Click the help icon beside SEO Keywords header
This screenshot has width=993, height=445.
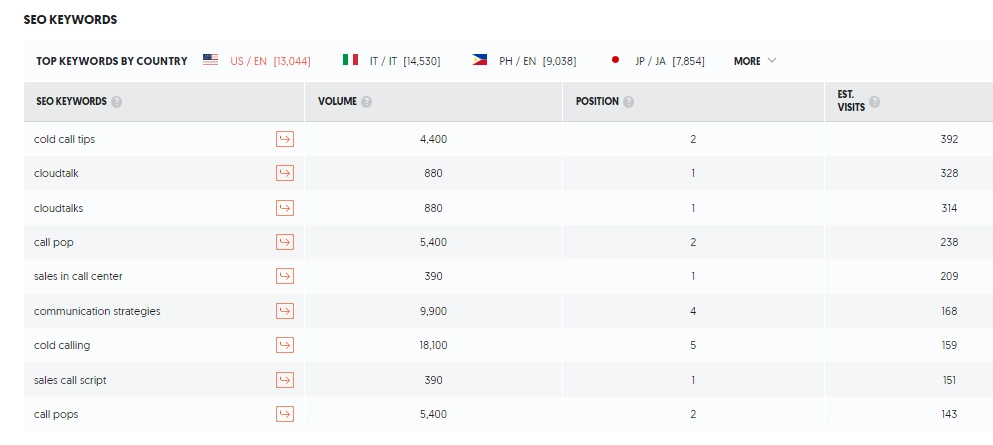coord(117,102)
